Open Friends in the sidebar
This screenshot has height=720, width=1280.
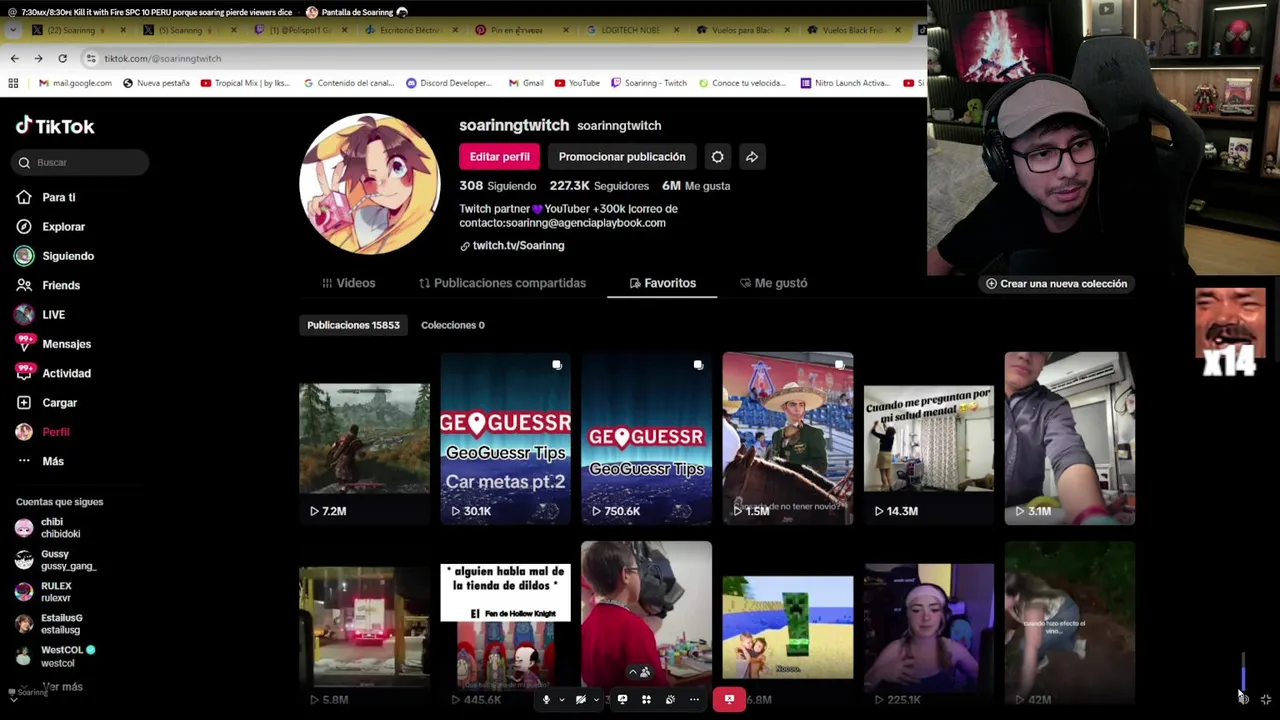point(48,285)
